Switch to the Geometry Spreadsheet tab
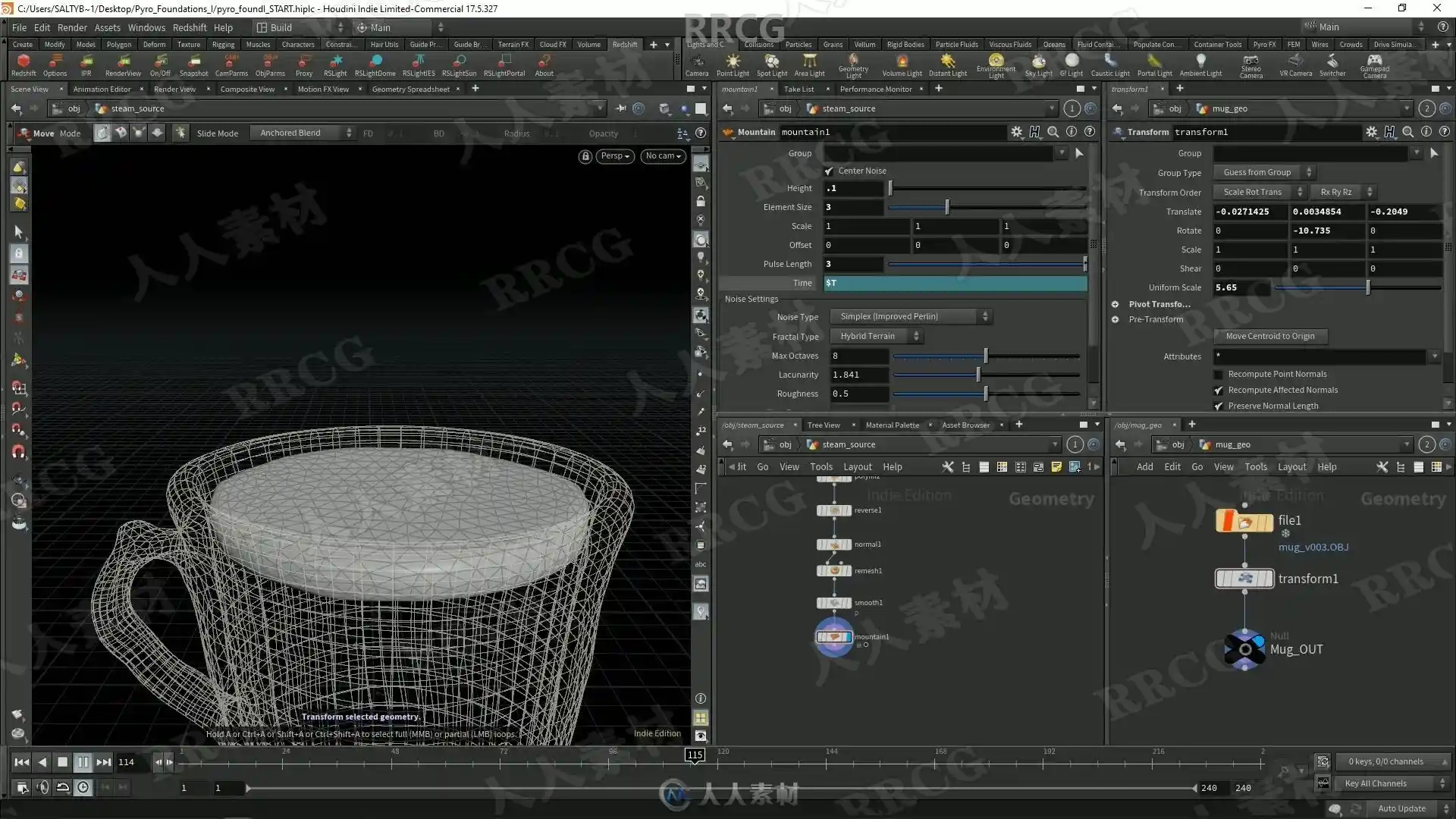 410,89
